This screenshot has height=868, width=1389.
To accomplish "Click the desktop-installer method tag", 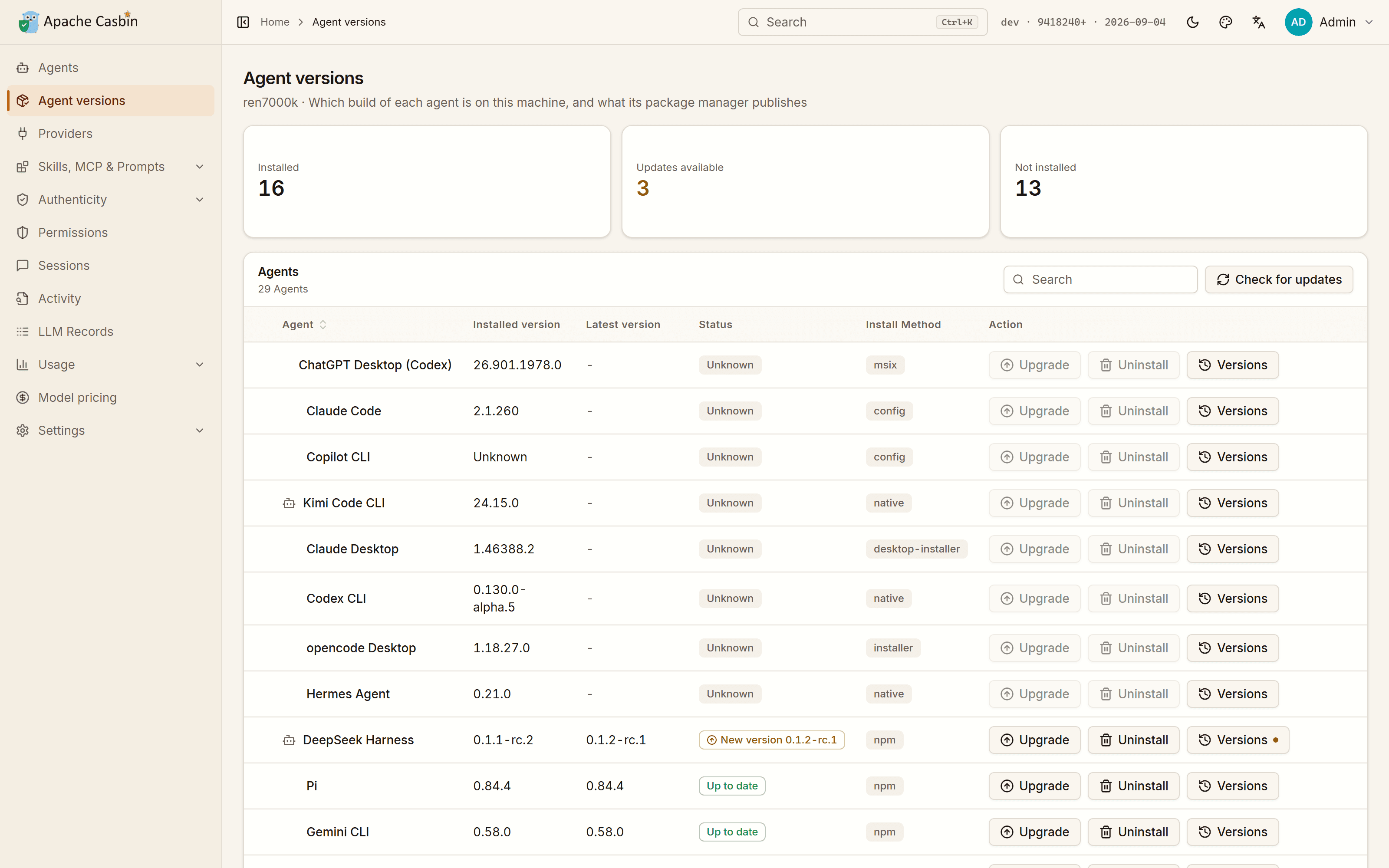I will (917, 549).
